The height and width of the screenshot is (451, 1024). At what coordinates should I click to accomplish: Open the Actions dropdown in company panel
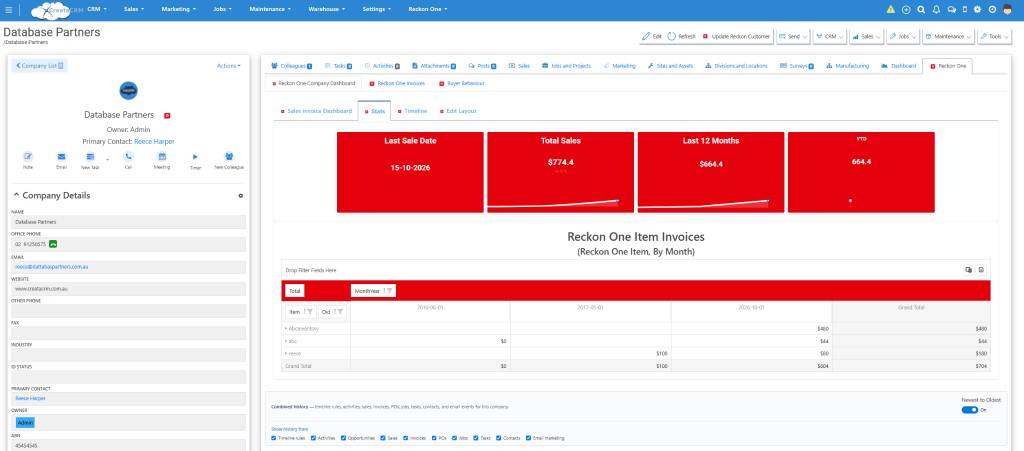(229, 66)
